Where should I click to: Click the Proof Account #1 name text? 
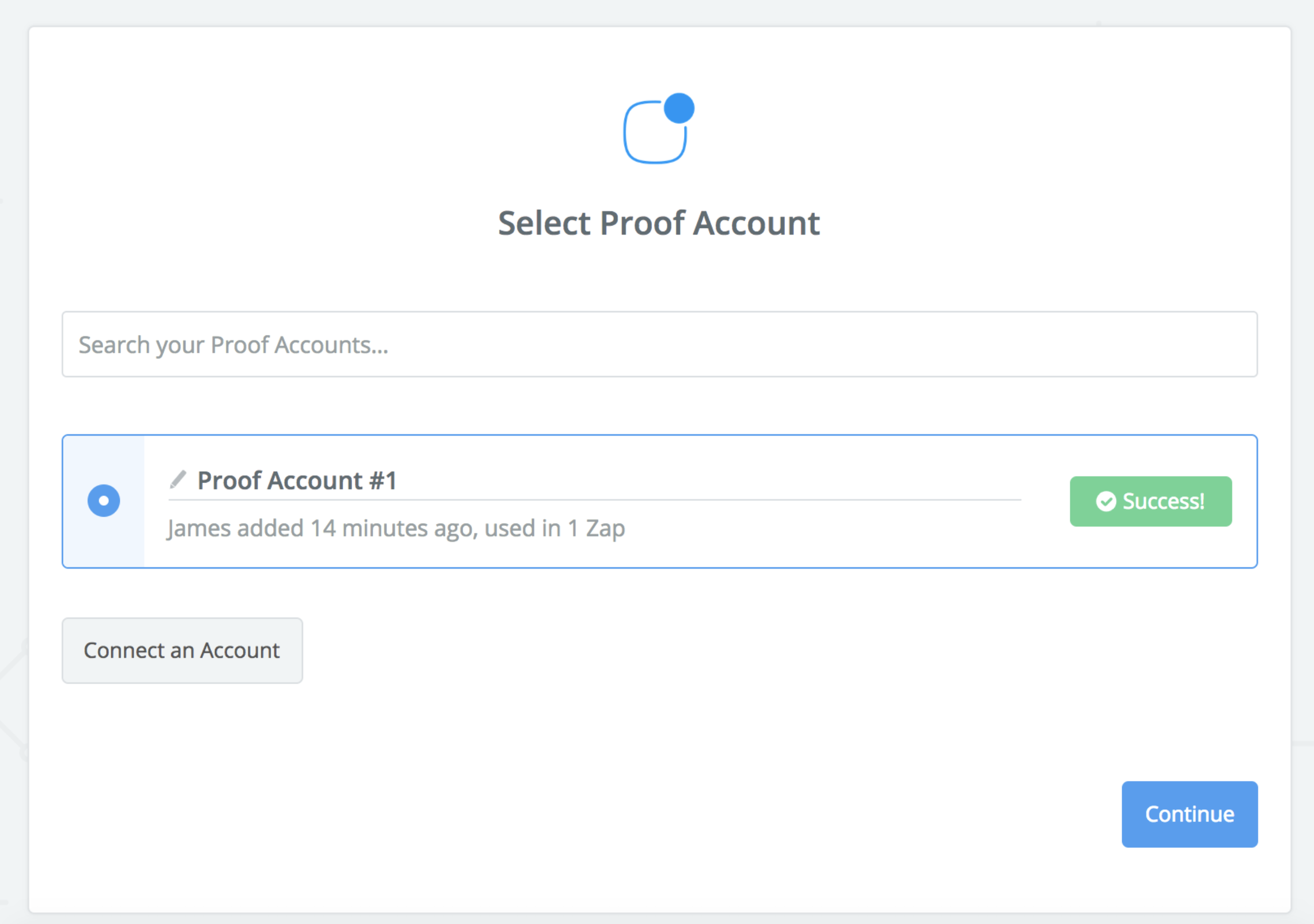click(297, 480)
